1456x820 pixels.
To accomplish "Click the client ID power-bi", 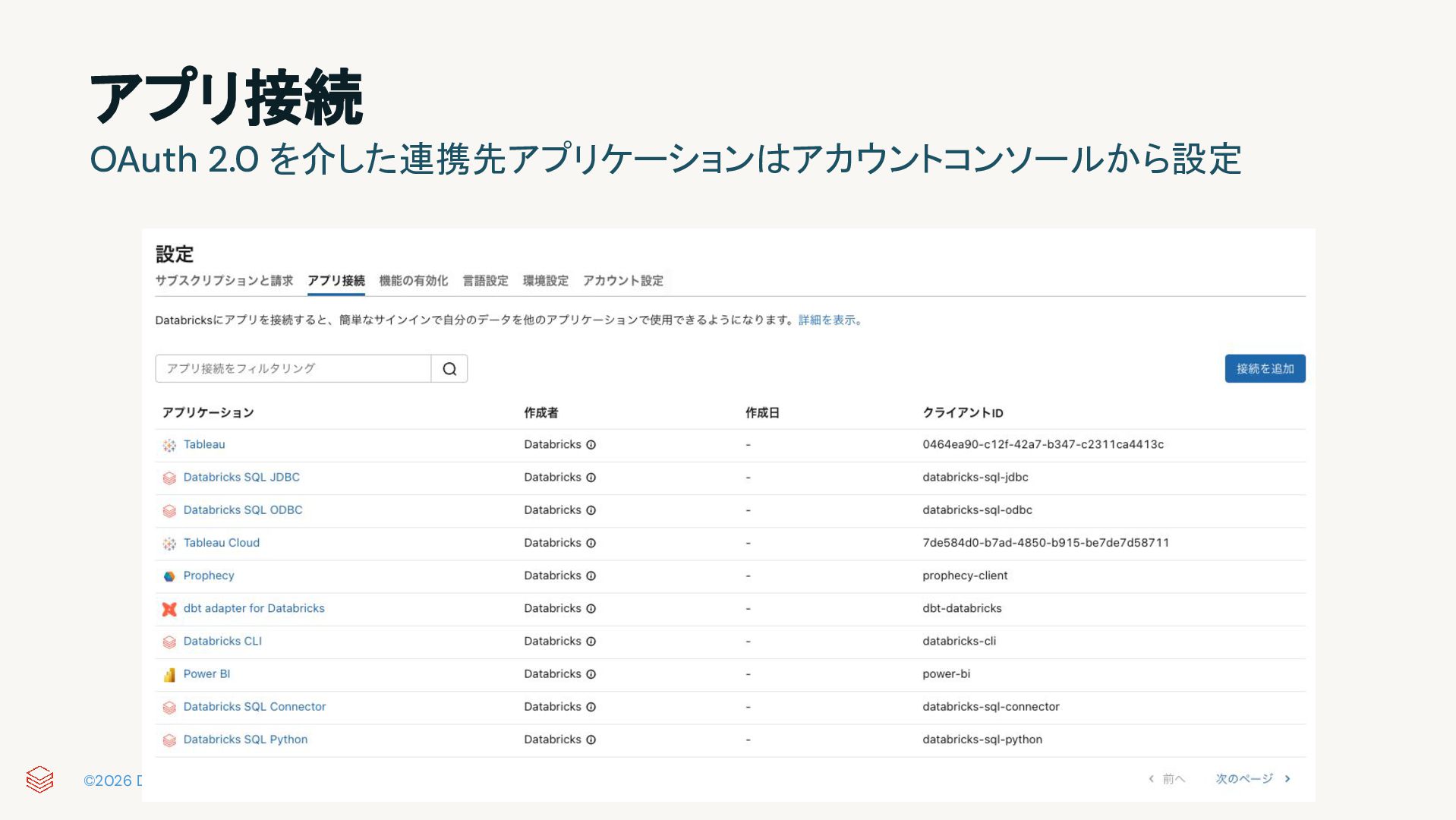I will pyautogui.click(x=946, y=674).
